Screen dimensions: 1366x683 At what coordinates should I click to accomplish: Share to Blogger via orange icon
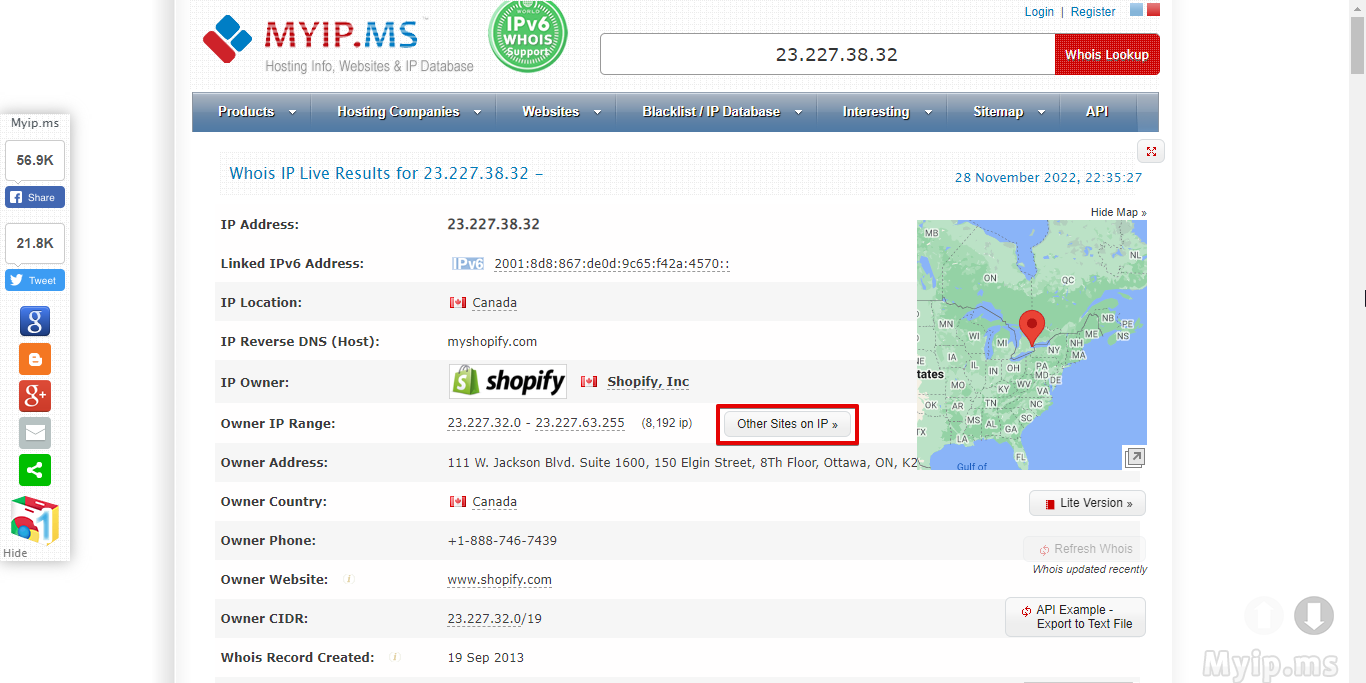35,359
